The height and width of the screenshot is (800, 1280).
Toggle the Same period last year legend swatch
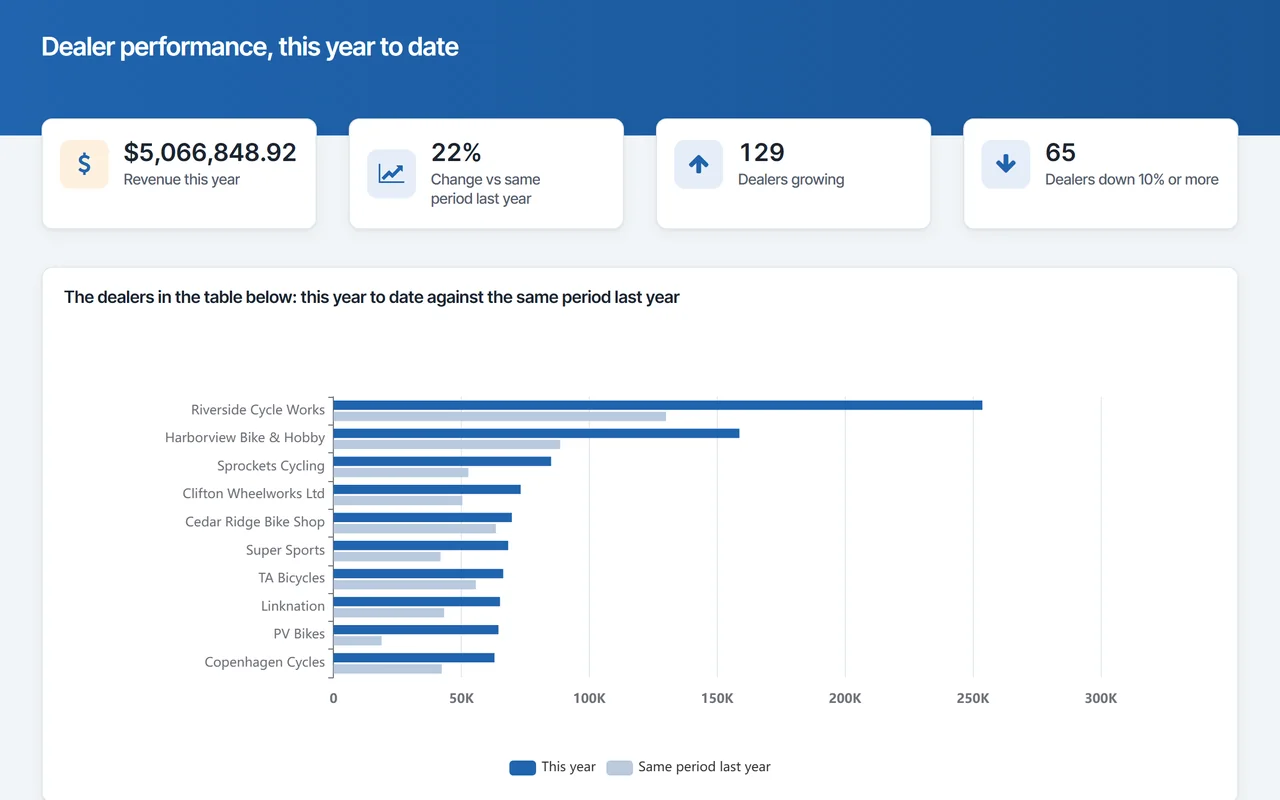point(619,767)
